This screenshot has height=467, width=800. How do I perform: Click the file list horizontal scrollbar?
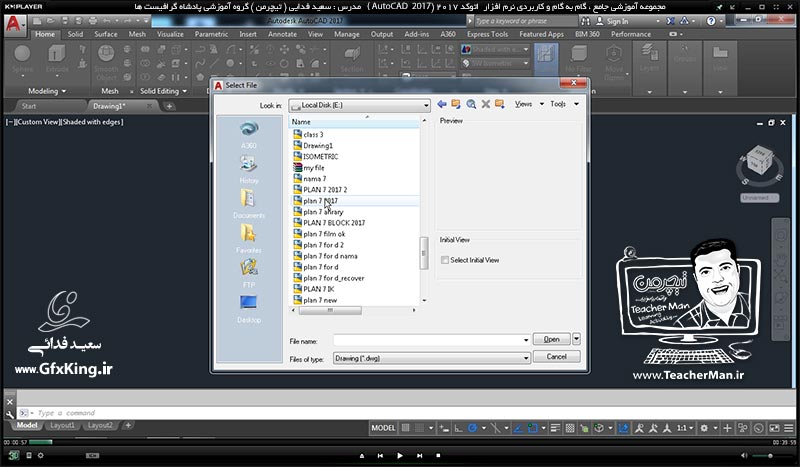(x=353, y=310)
